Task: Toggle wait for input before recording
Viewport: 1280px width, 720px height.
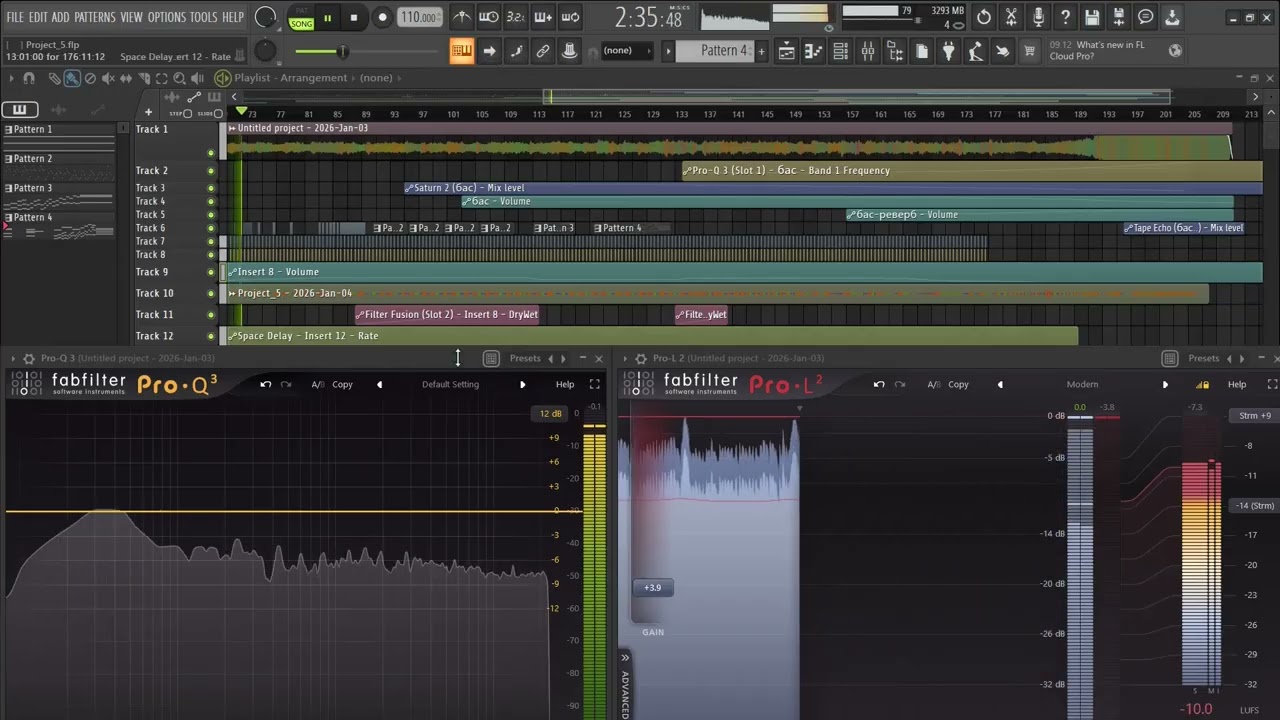Action: click(489, 17)
